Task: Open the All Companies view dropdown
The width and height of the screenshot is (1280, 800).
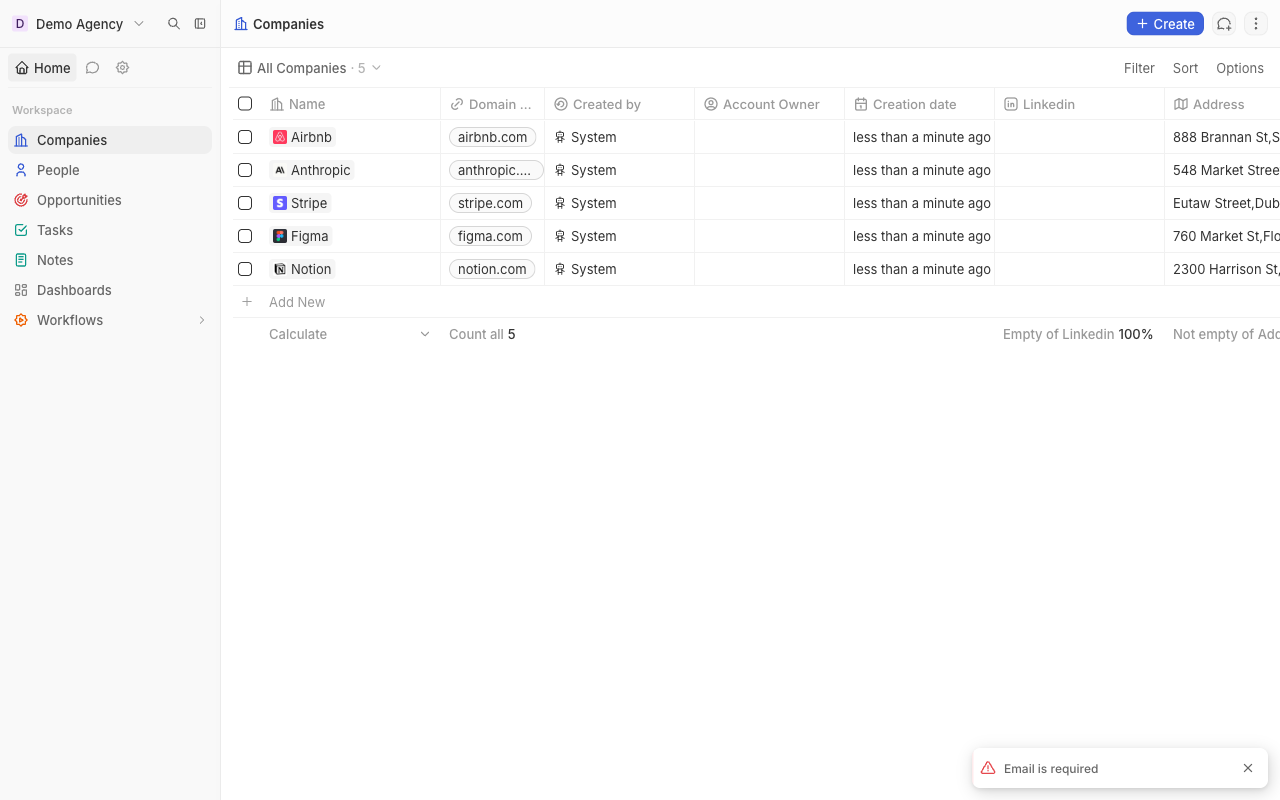Action: [309, 68]
